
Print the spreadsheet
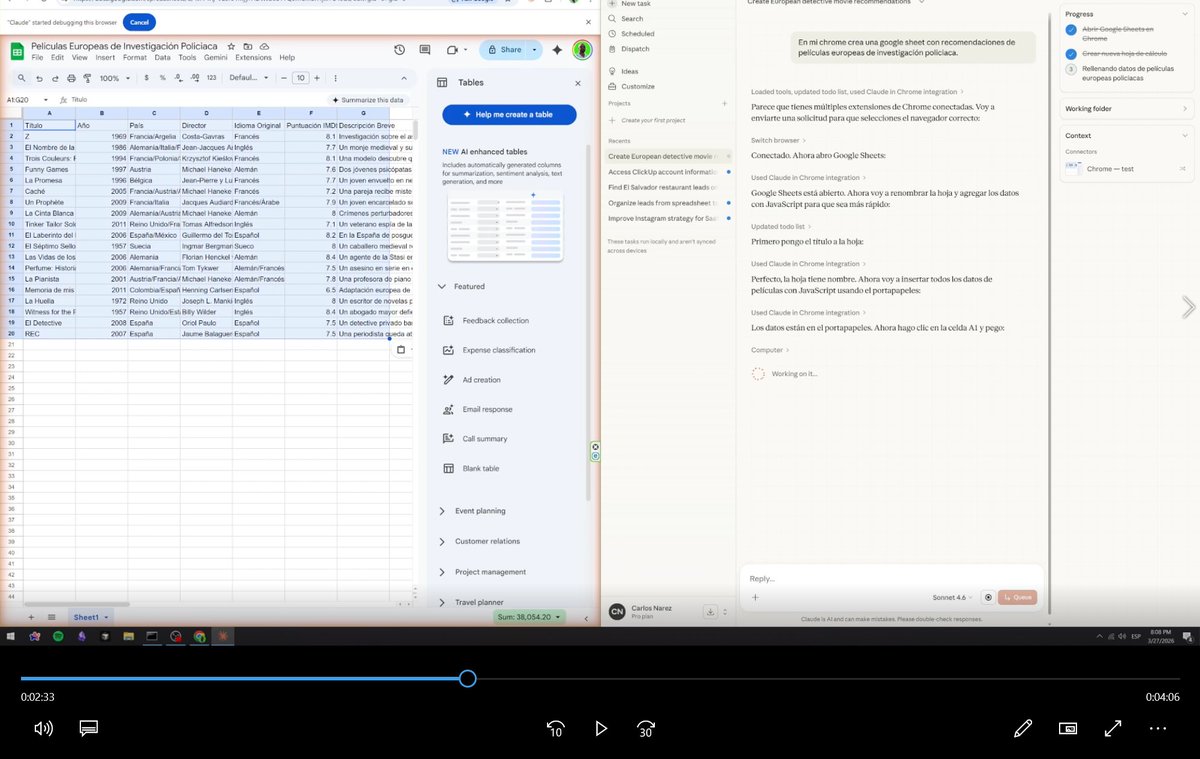pos(70,77)
